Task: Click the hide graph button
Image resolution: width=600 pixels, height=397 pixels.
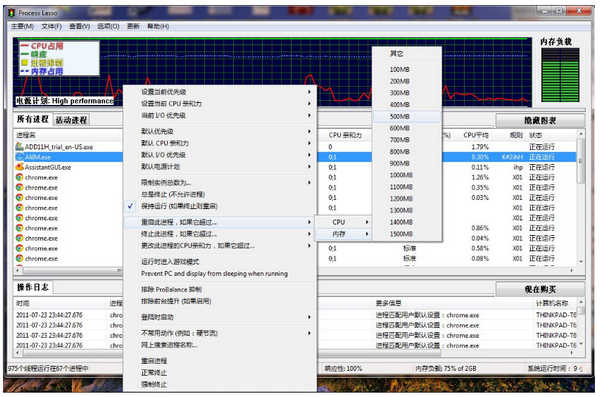Action: 540,121
